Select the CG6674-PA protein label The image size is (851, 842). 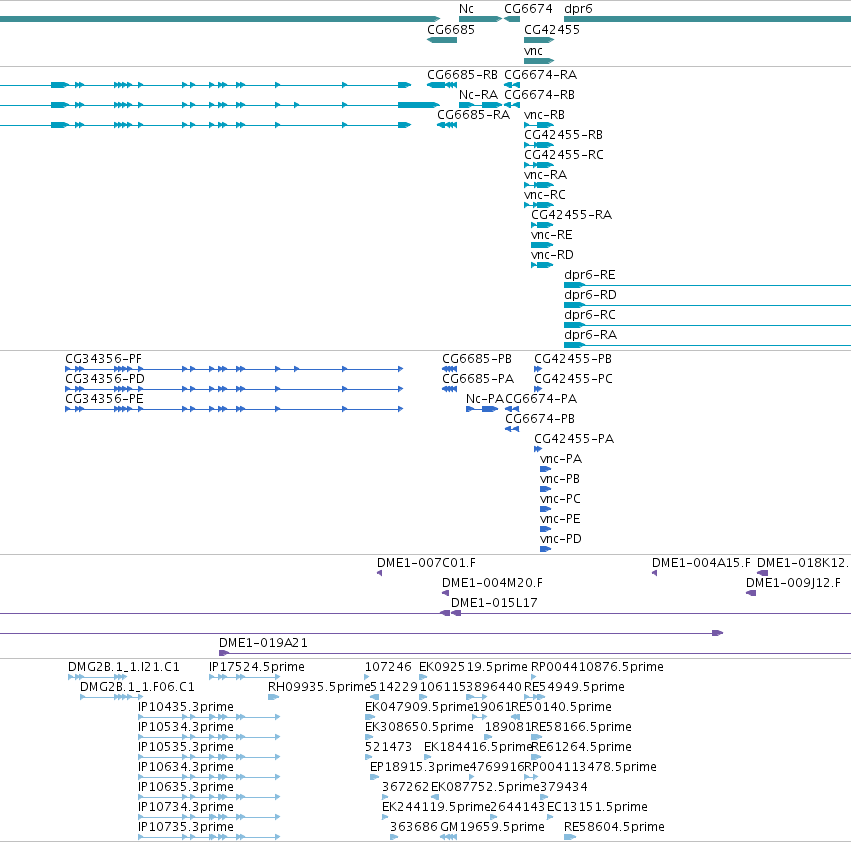click(541, 398)
